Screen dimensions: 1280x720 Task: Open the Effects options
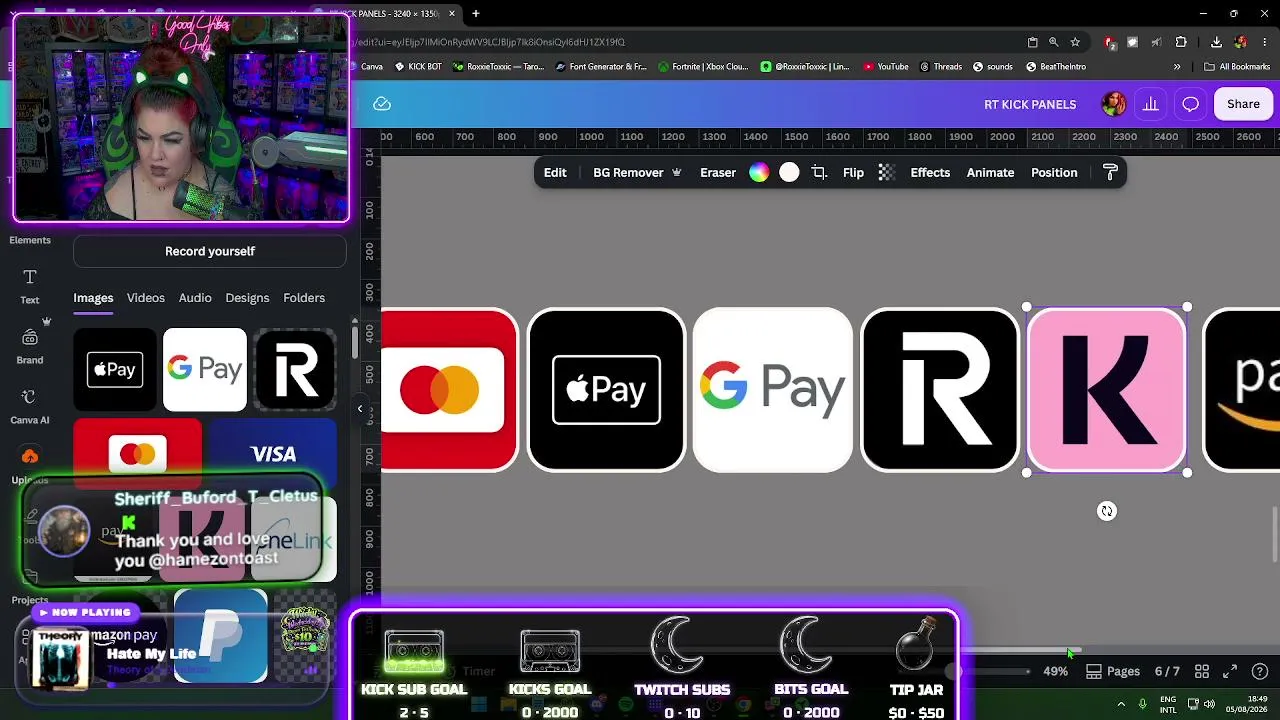tap(930, 173)
